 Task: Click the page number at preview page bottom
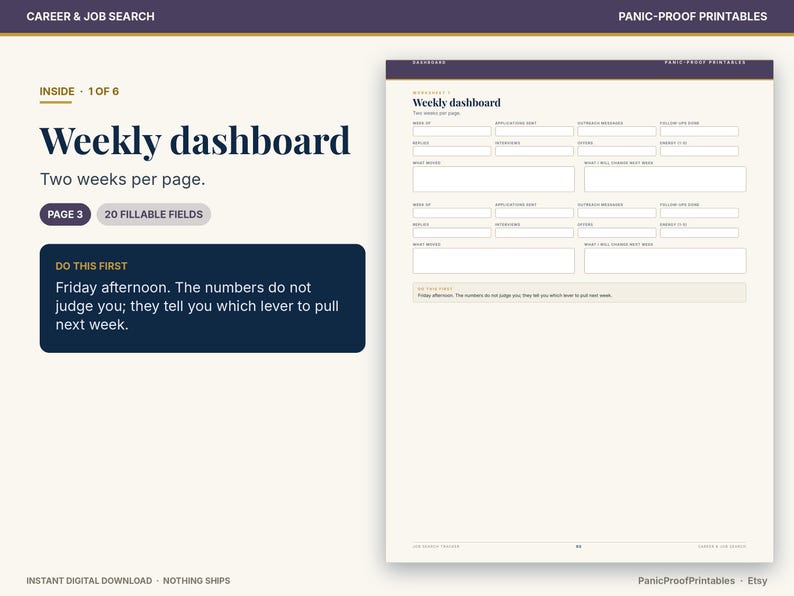click(579, 546)
